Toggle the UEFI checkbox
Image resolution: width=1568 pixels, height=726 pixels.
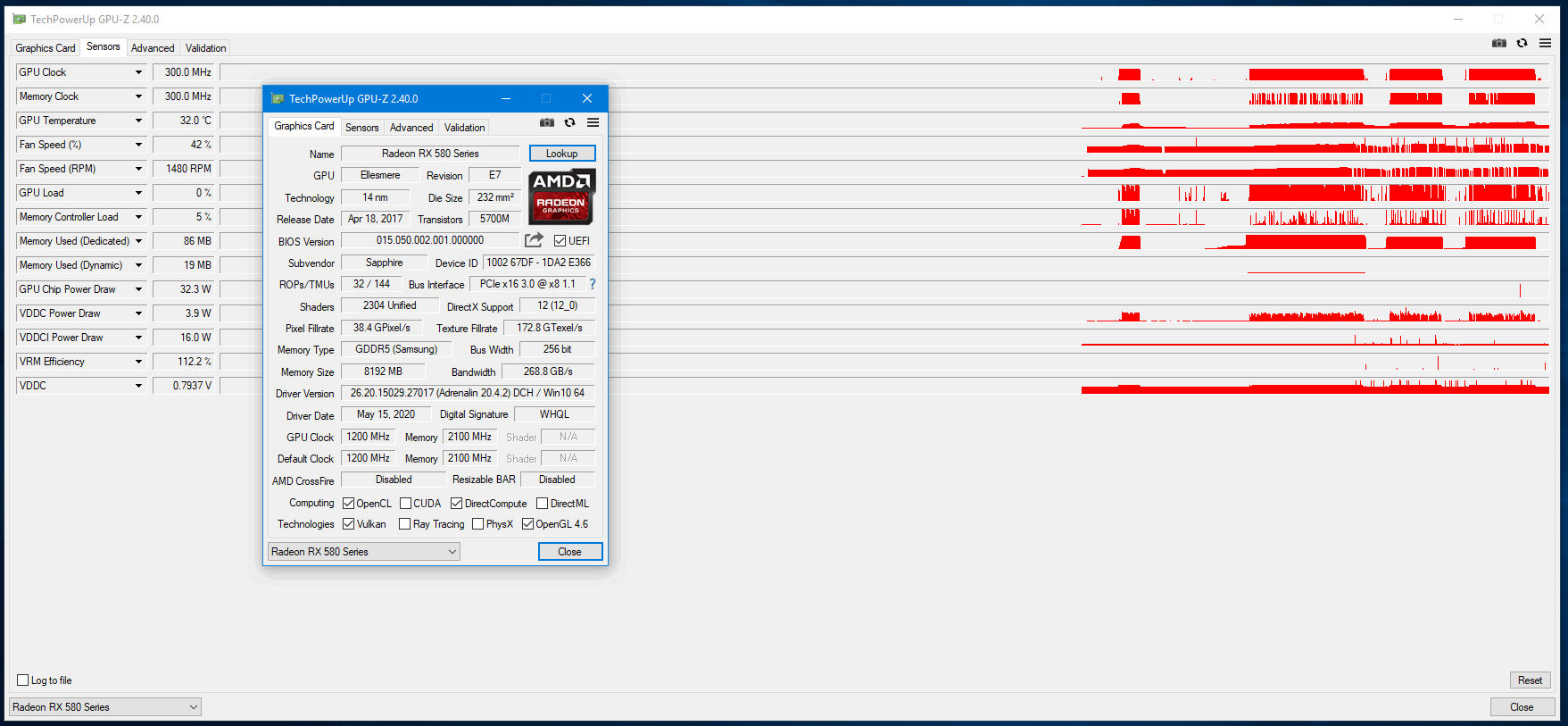point(560,240)
